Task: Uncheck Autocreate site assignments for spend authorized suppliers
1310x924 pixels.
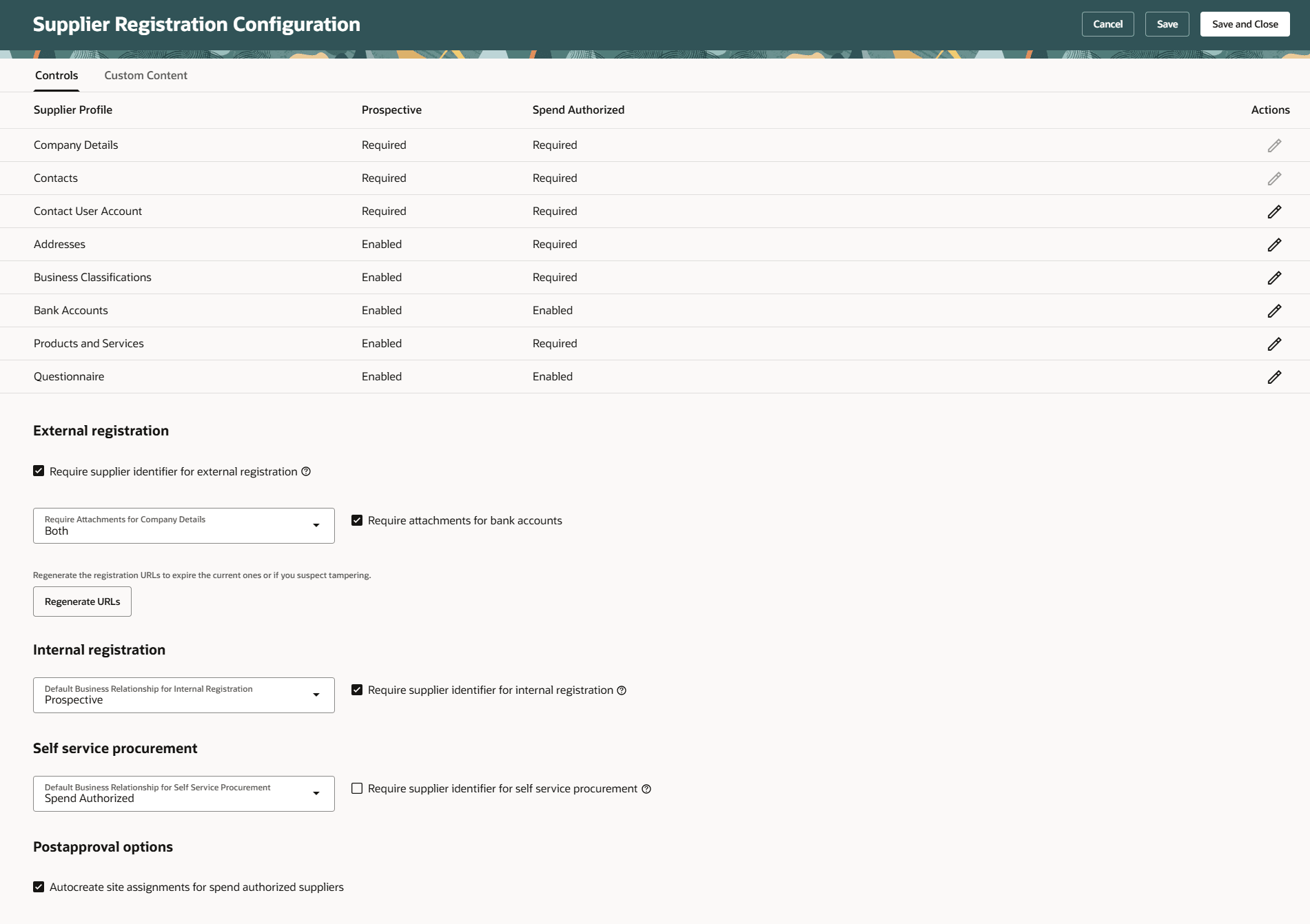Action: pos(39,887)
